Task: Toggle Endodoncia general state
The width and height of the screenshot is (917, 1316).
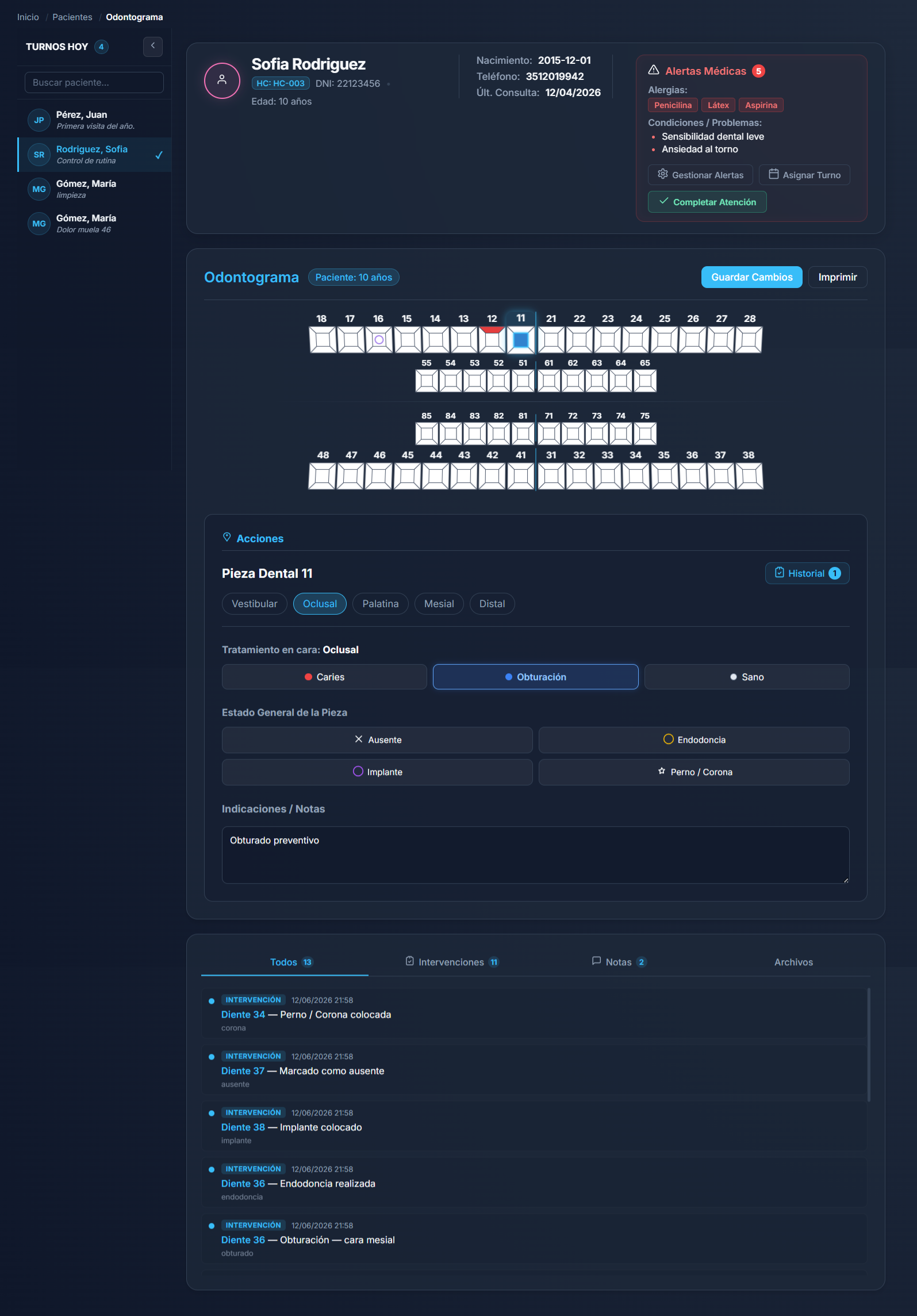Action: (x=694, y=740)
